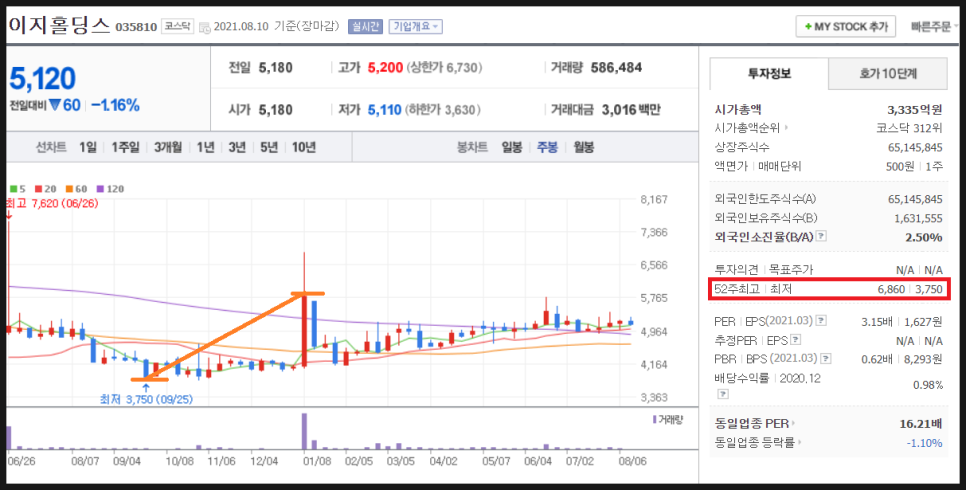Expand the 빠른주문 quick order menu
966x490 pixels.
(936, 27)
